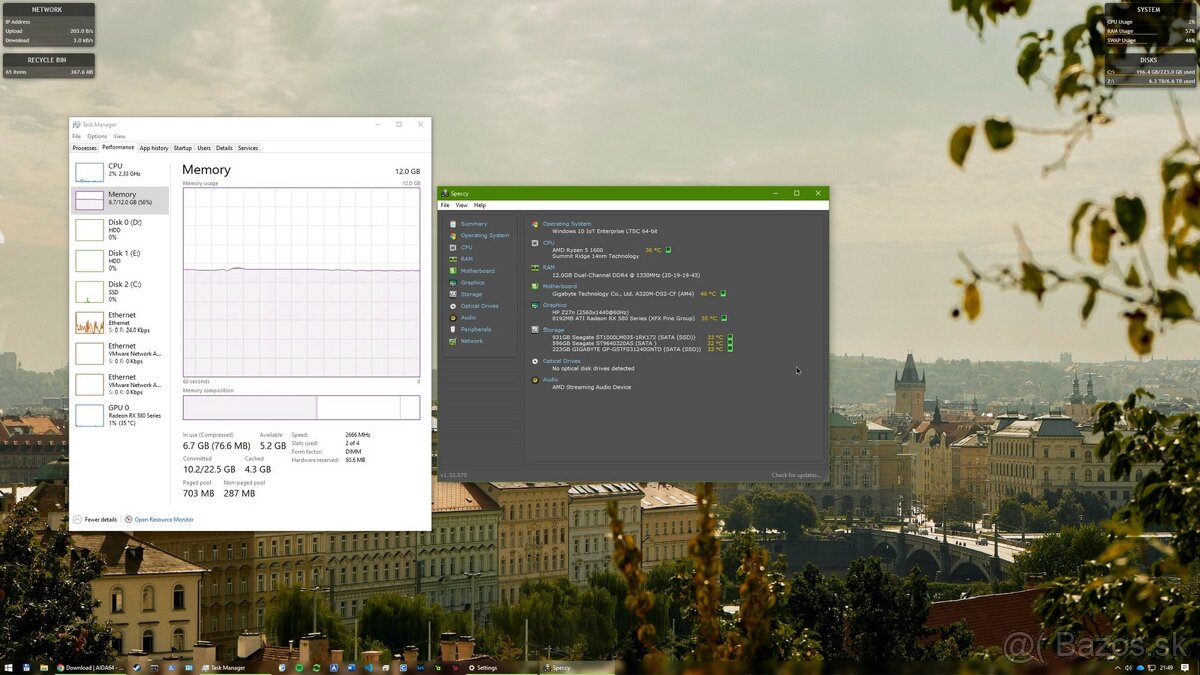This screenshot has width=1200, height=675.
Task: Launch Visual Studio Code from the taskbar
Action: 368,667
